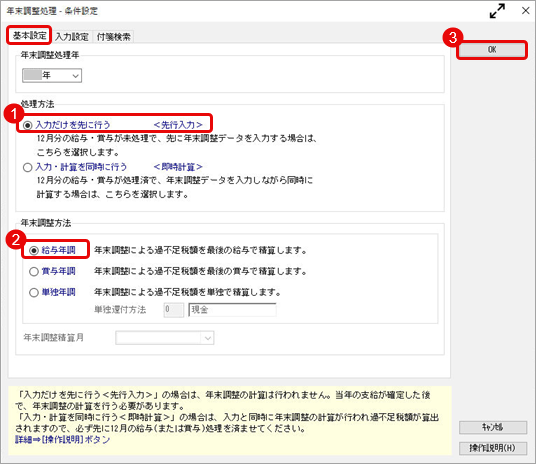Screen dimensions: 536x464
Task: Click the キャンセル button
Action: click(x=493, y=427)
